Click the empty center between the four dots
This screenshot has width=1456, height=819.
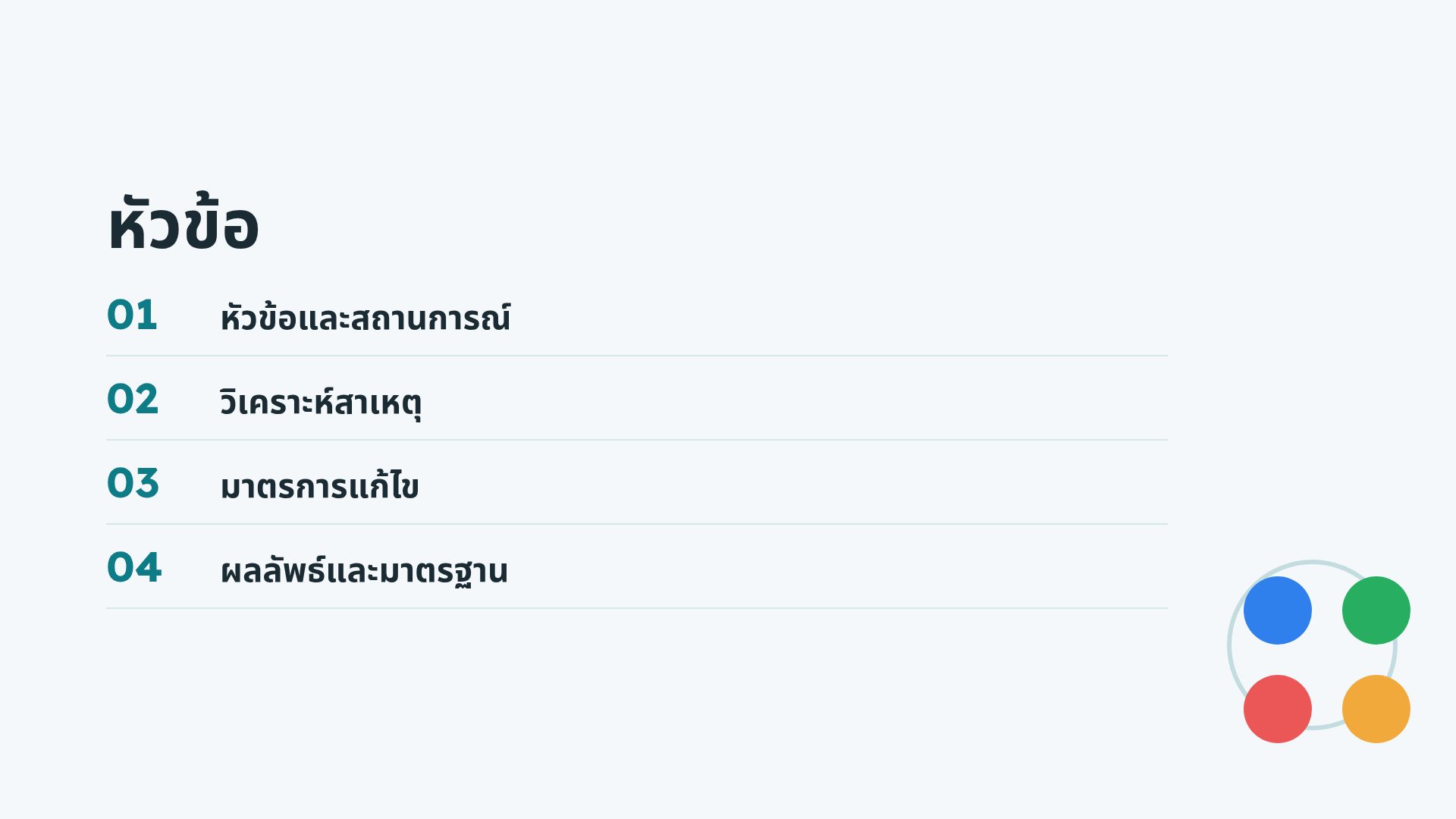click(x=1327, y=660)
